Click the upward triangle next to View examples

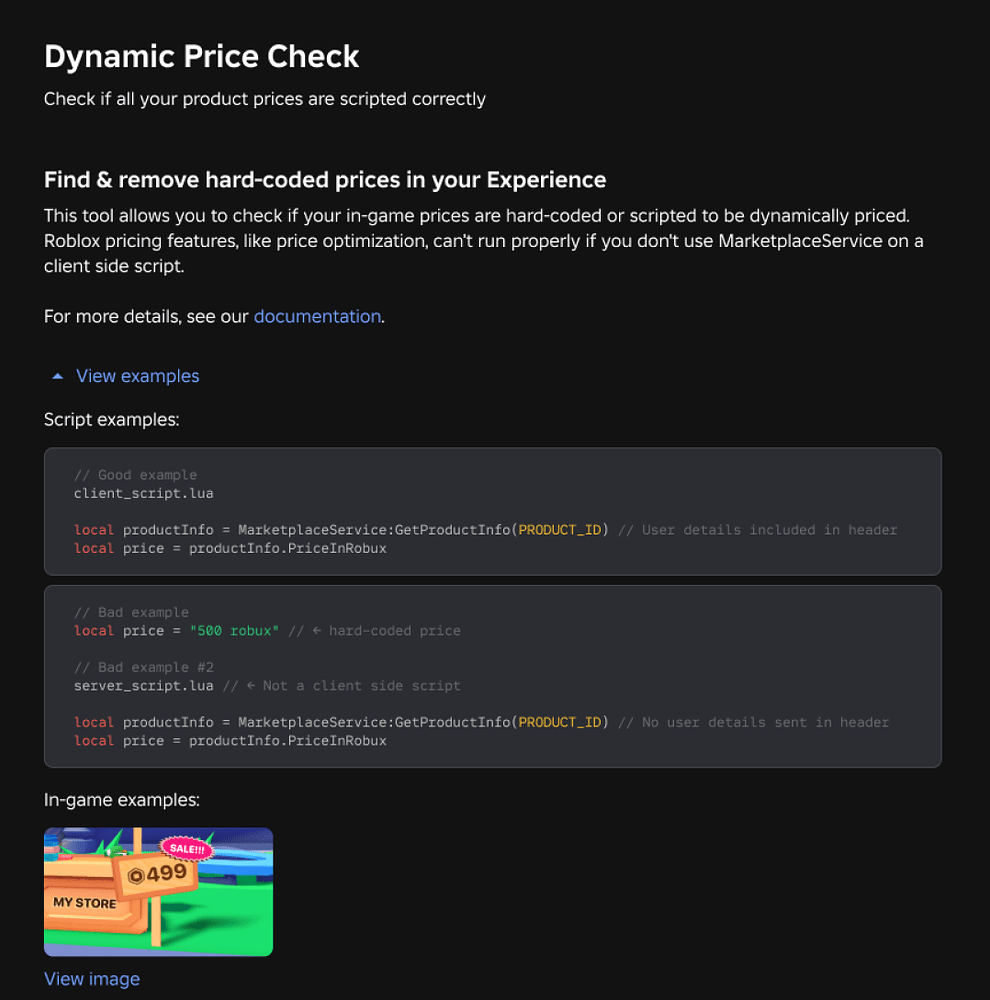pyautogui.click(x=57, y=375)
